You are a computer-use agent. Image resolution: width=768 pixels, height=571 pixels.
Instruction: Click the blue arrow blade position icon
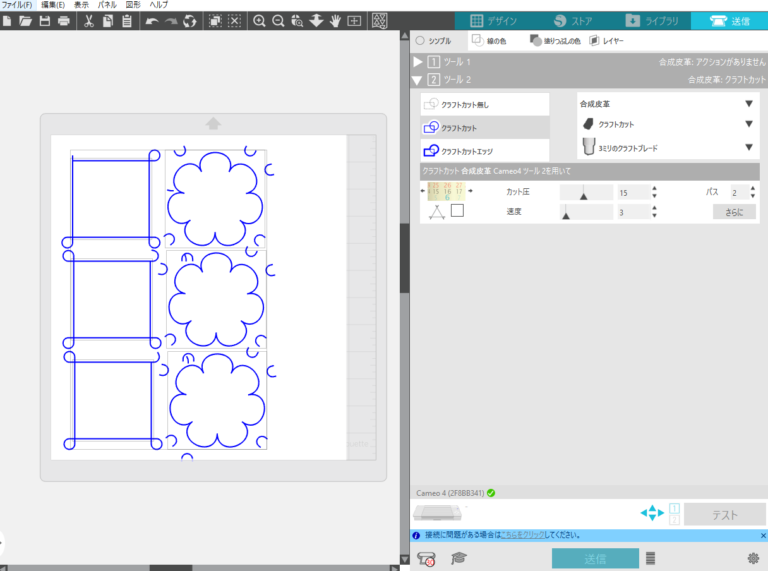coord(652,513)
